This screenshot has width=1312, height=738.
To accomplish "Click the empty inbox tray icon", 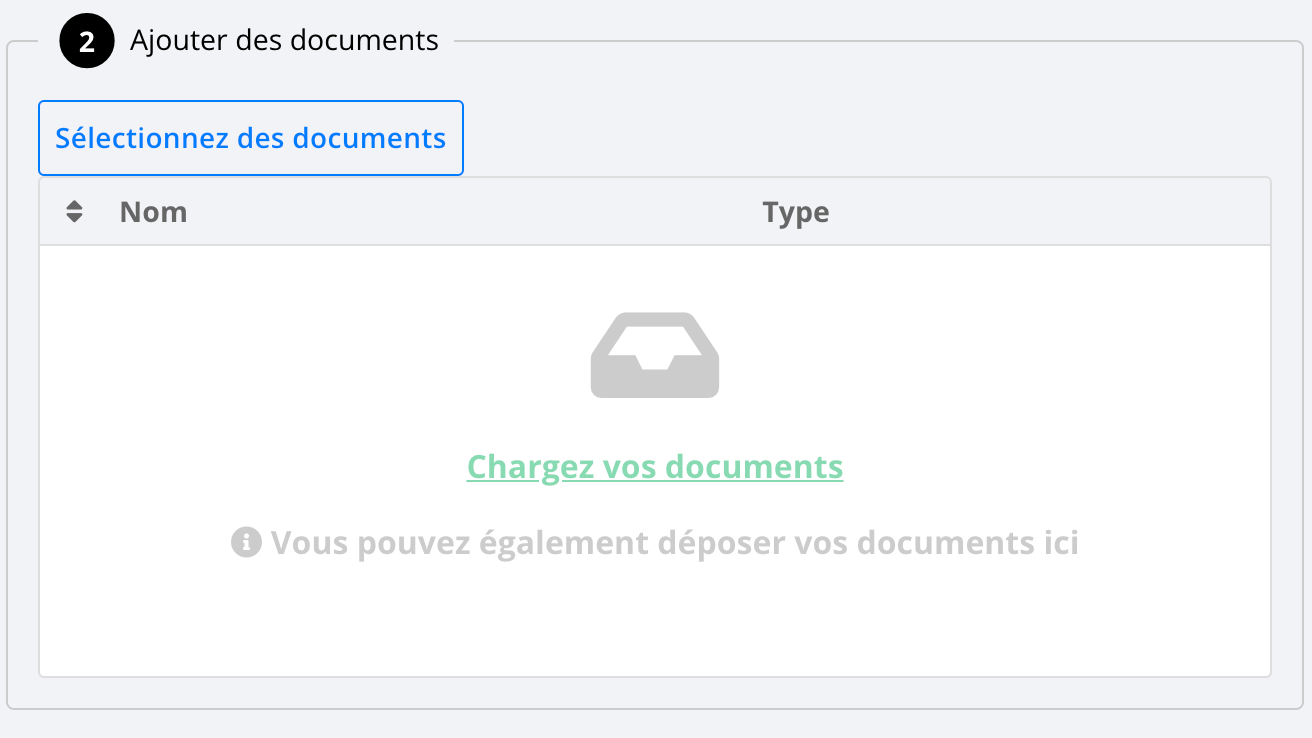I will point(655,355).
